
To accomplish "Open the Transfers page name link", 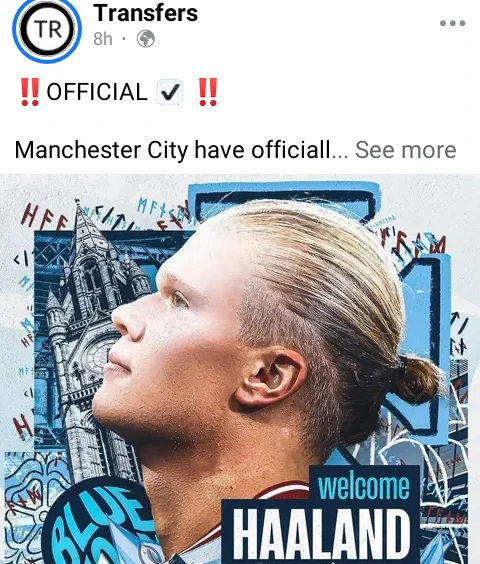I will pyautogui.click(x=146, y=13).
